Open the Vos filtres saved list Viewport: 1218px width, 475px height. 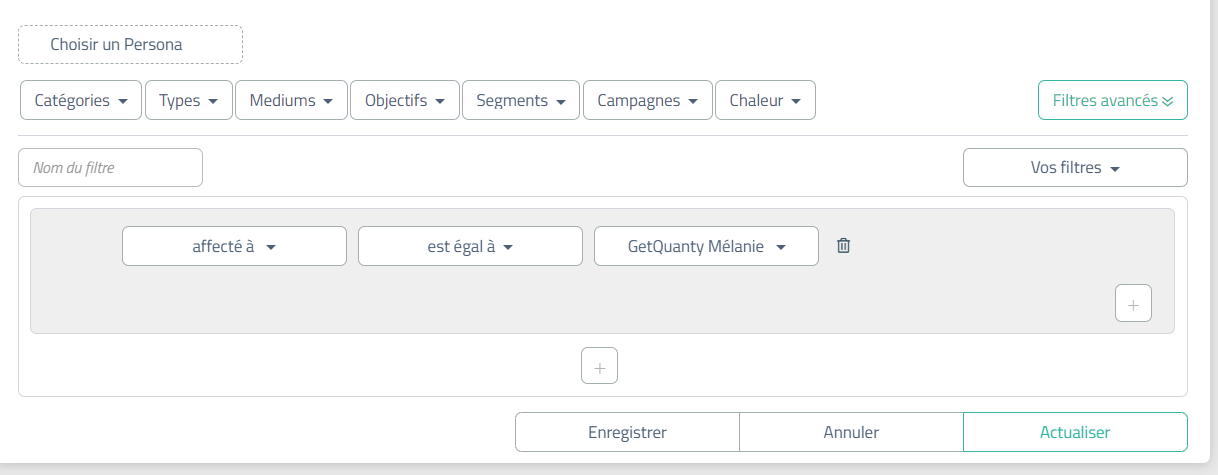click(1075, 168)
